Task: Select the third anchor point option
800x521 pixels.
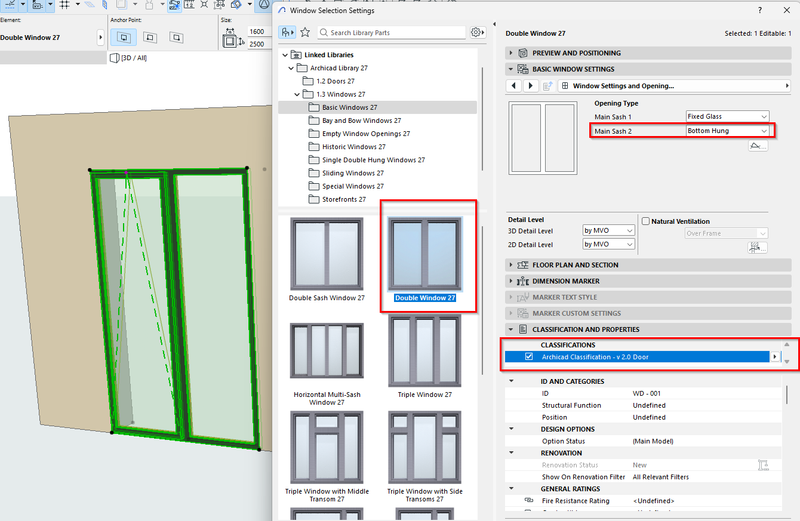Action: click(177, 37)
